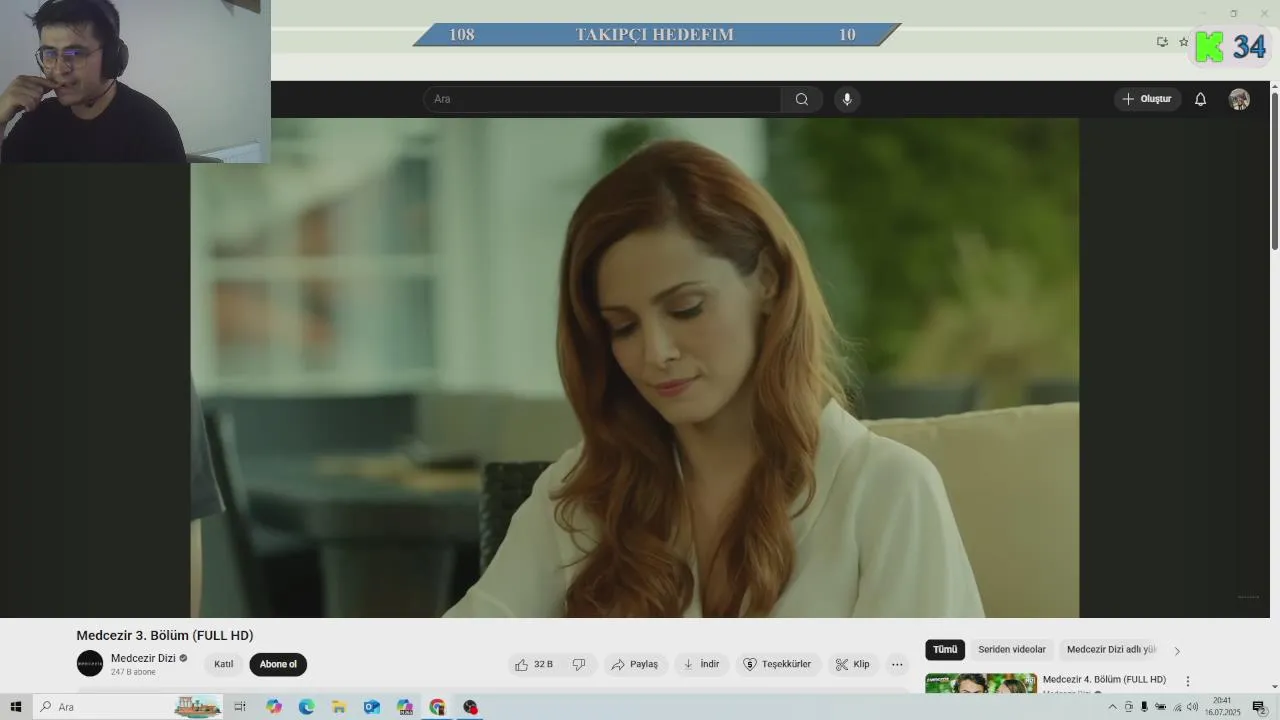
Task: Focus the YouTube Ara search field
Action: coord(602,99)
